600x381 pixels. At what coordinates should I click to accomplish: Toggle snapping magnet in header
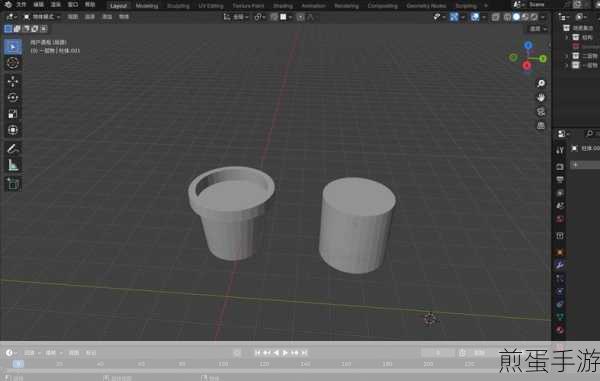coord(274,17)
